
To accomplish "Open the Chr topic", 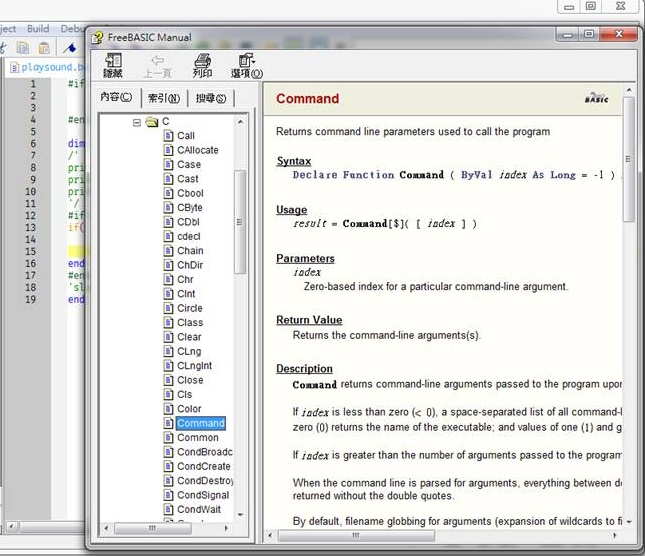I will tap(185, 280).
